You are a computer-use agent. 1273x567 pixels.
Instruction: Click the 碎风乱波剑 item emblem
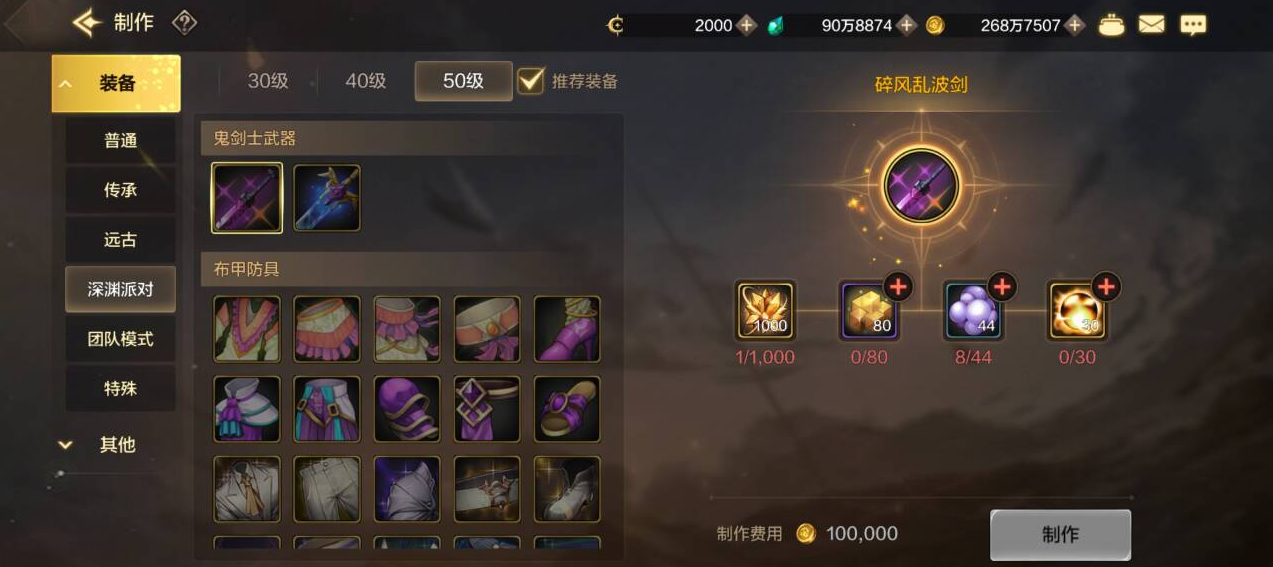coord(921,186)
